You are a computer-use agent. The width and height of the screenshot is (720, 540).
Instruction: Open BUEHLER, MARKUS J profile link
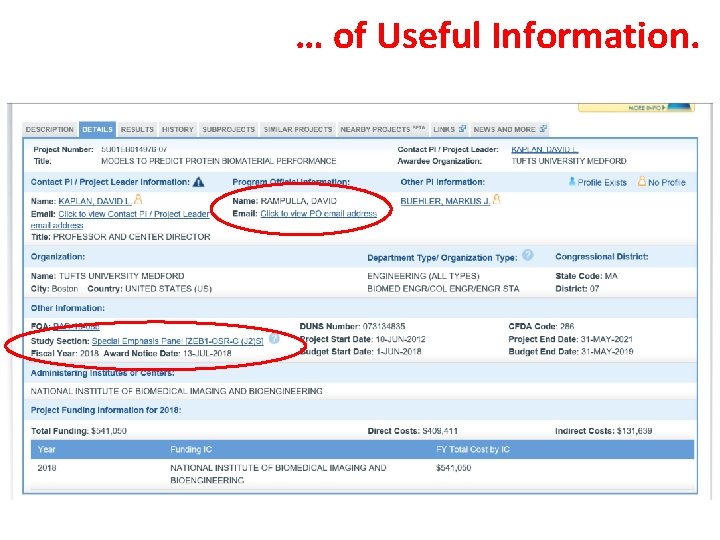pos(445,201)
